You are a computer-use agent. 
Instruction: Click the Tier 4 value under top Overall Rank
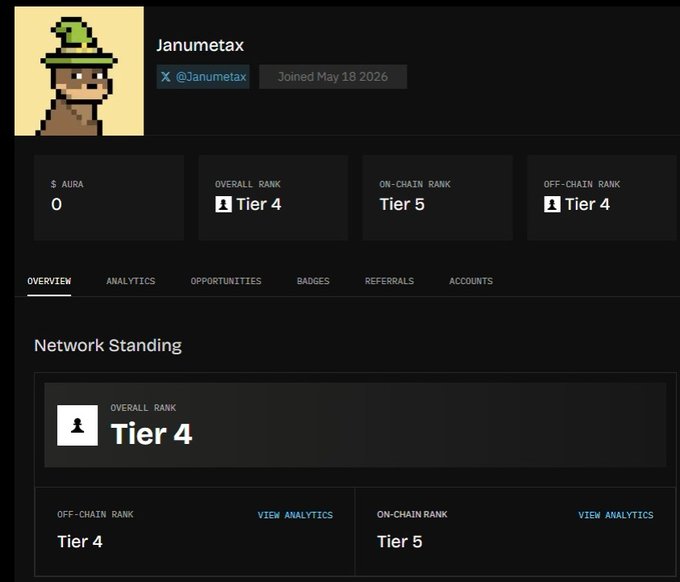258,204
